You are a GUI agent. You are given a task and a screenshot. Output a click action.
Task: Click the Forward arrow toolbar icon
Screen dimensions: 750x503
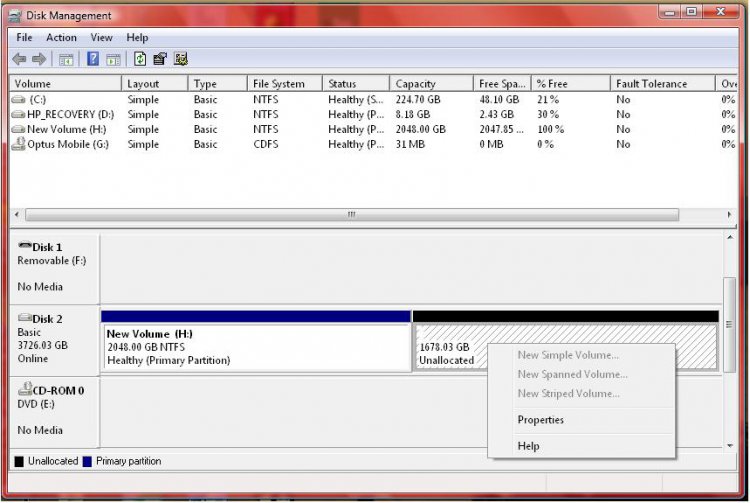39,59
